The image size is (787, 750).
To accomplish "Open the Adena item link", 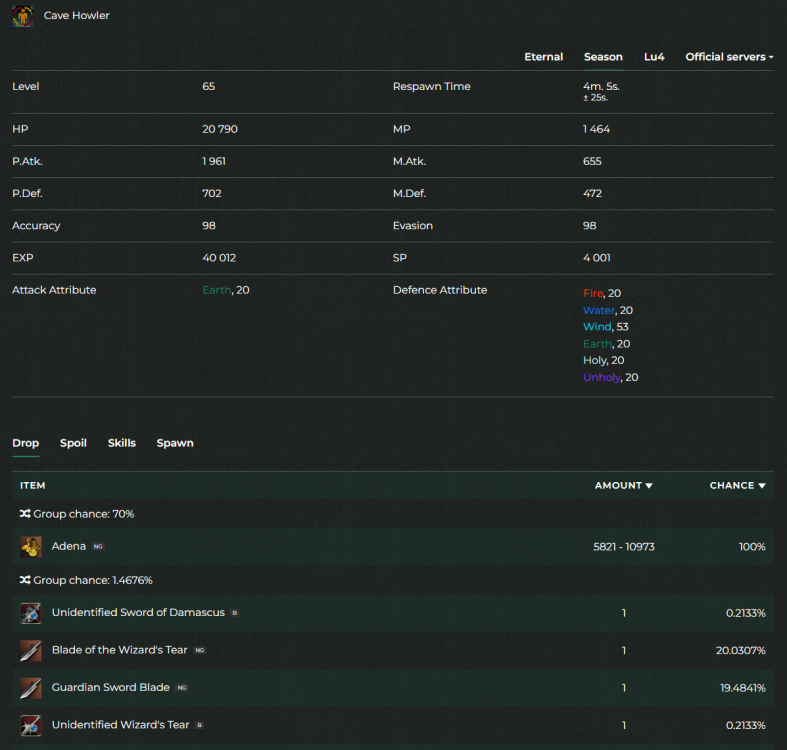I will (x=69, y=547).
